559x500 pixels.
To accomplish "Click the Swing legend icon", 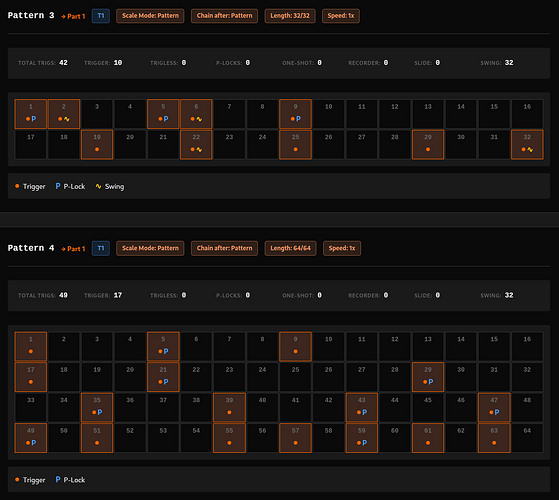I will point(98,186).
